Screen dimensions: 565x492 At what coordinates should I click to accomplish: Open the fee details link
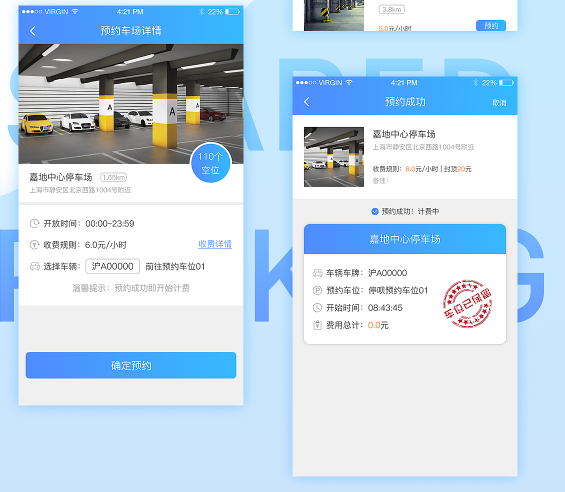[x=215, y=244]
